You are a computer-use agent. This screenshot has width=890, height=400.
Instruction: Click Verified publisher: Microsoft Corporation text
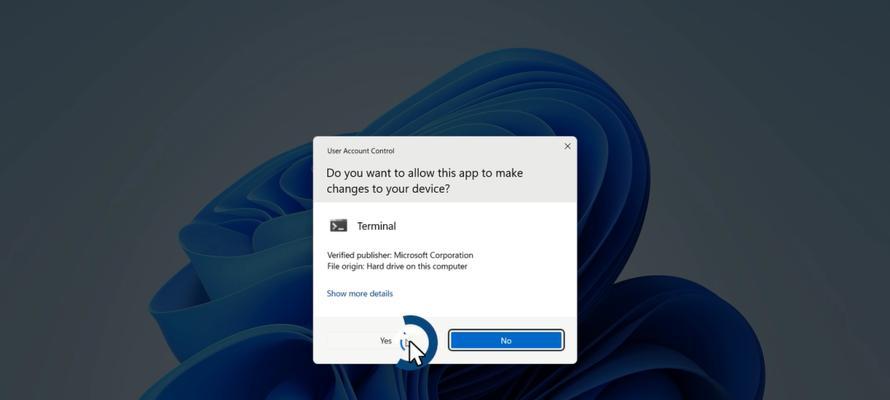400,255
